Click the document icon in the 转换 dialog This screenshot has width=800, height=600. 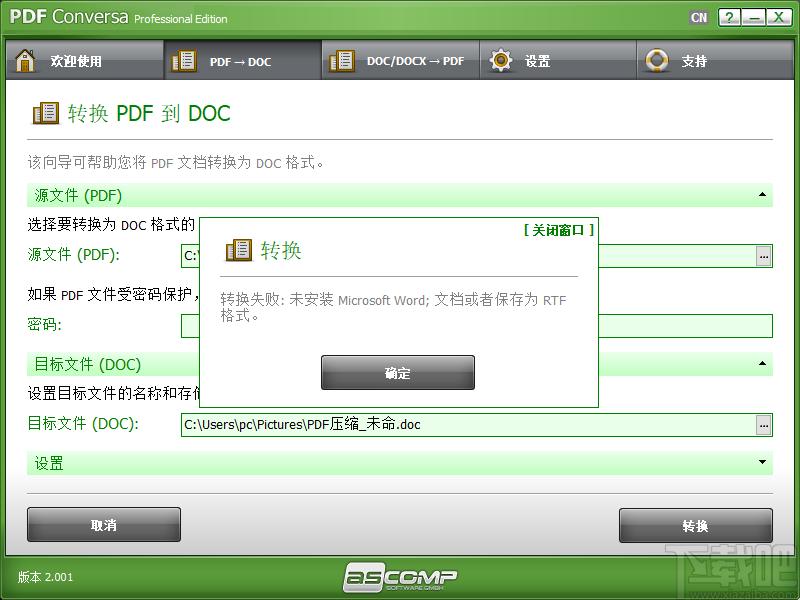[239, 251]
